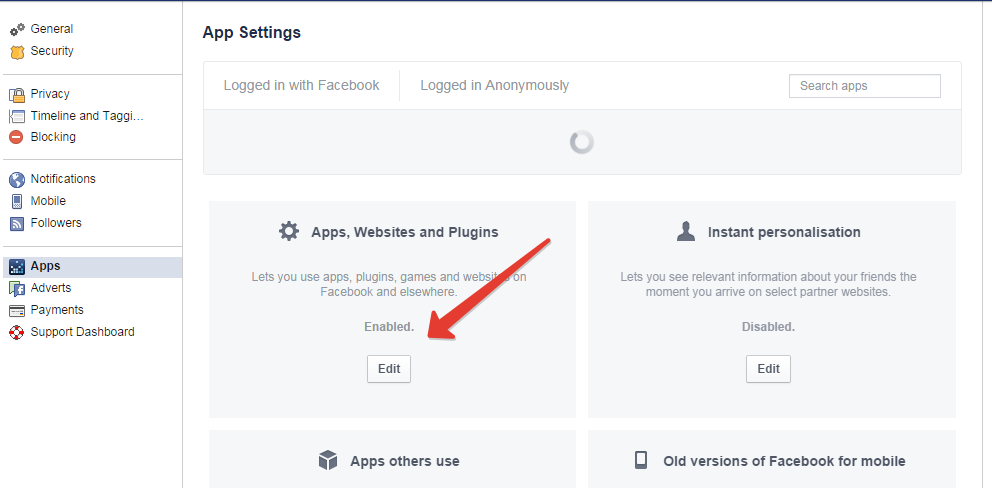Screen dimensions: 992x488
Task: Click the Support Dashboard lifebuoy icon
Action: pyautogui.click(x=17, y=333)
